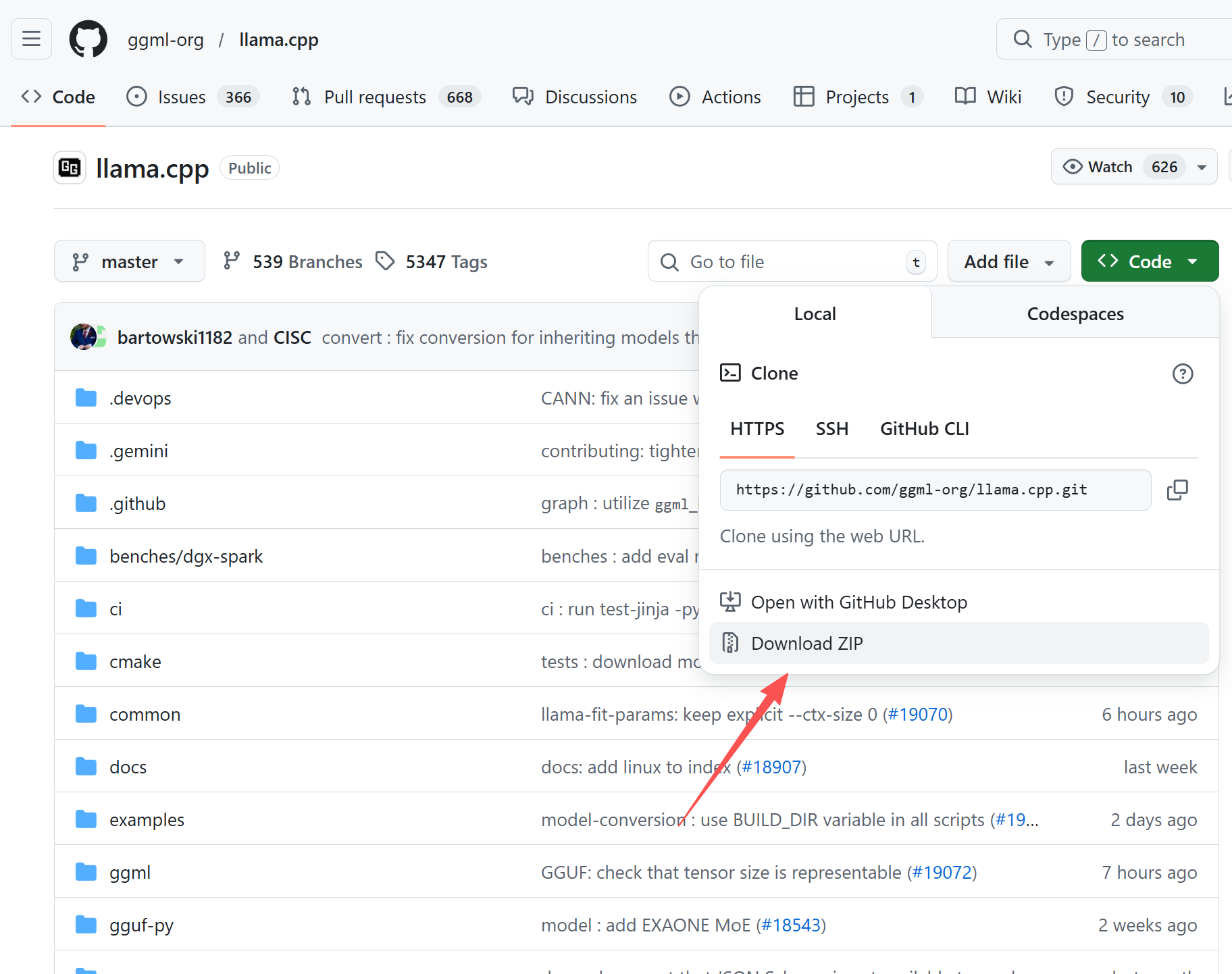
Task: Select the HTTPS clone method
Action: pyautogui.click(x=757, y=429)
